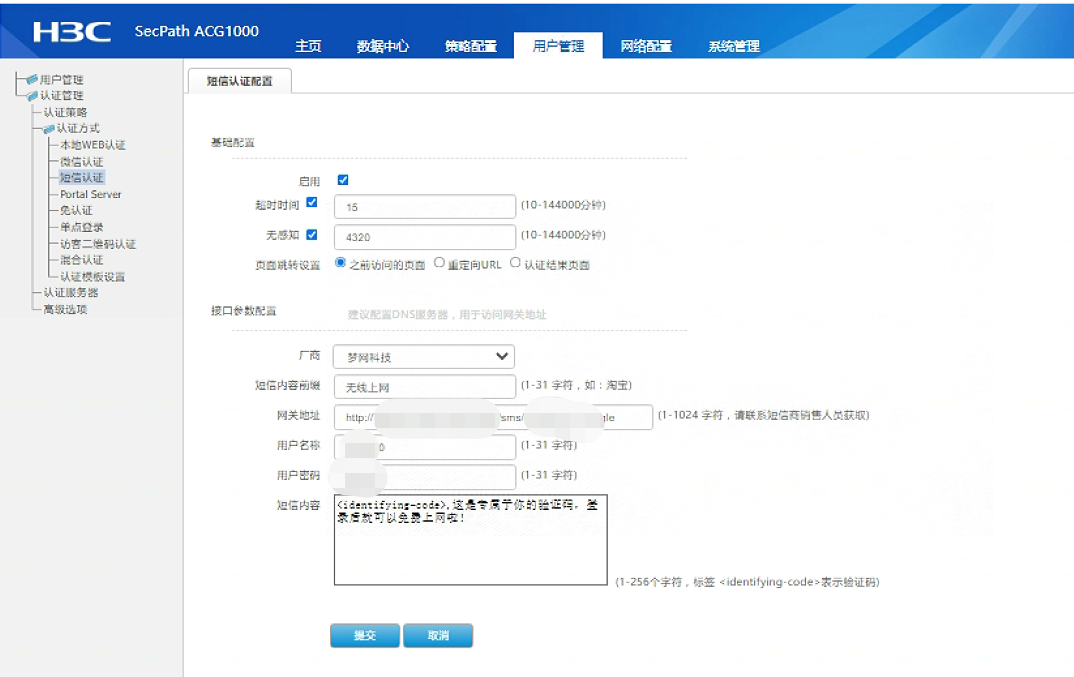Click the 认证管理 tree folder icon
The height and width of the screenshot is (677, 1074).
[32, 96]
